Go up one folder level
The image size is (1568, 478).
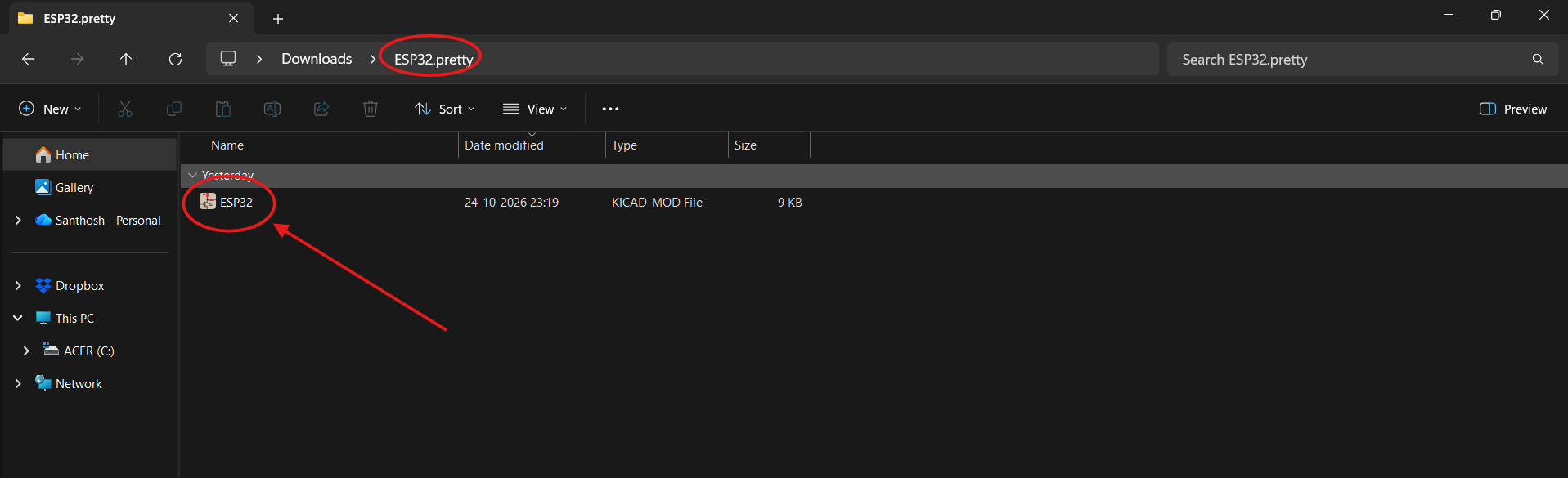(x=126, y=59)
